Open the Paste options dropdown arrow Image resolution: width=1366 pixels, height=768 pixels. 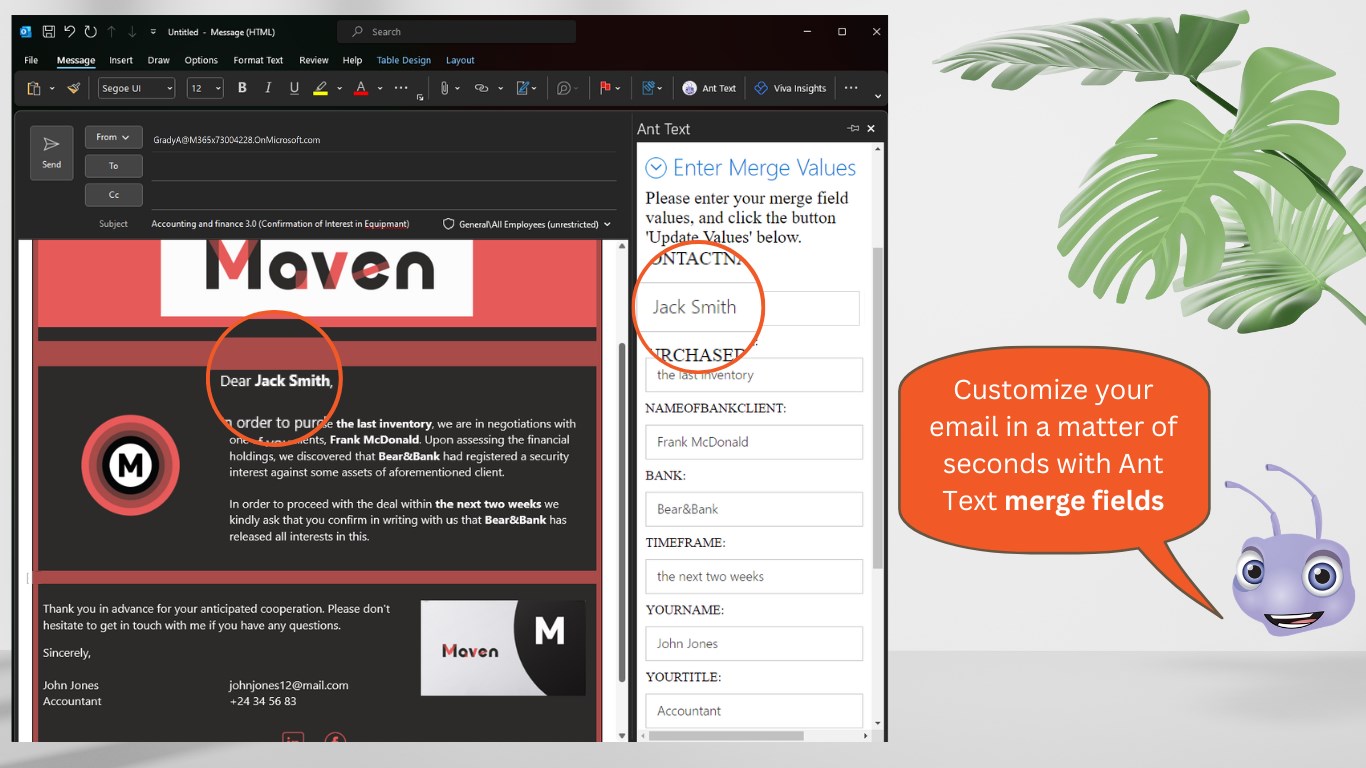pyautogui.click(x=52, y=88)
